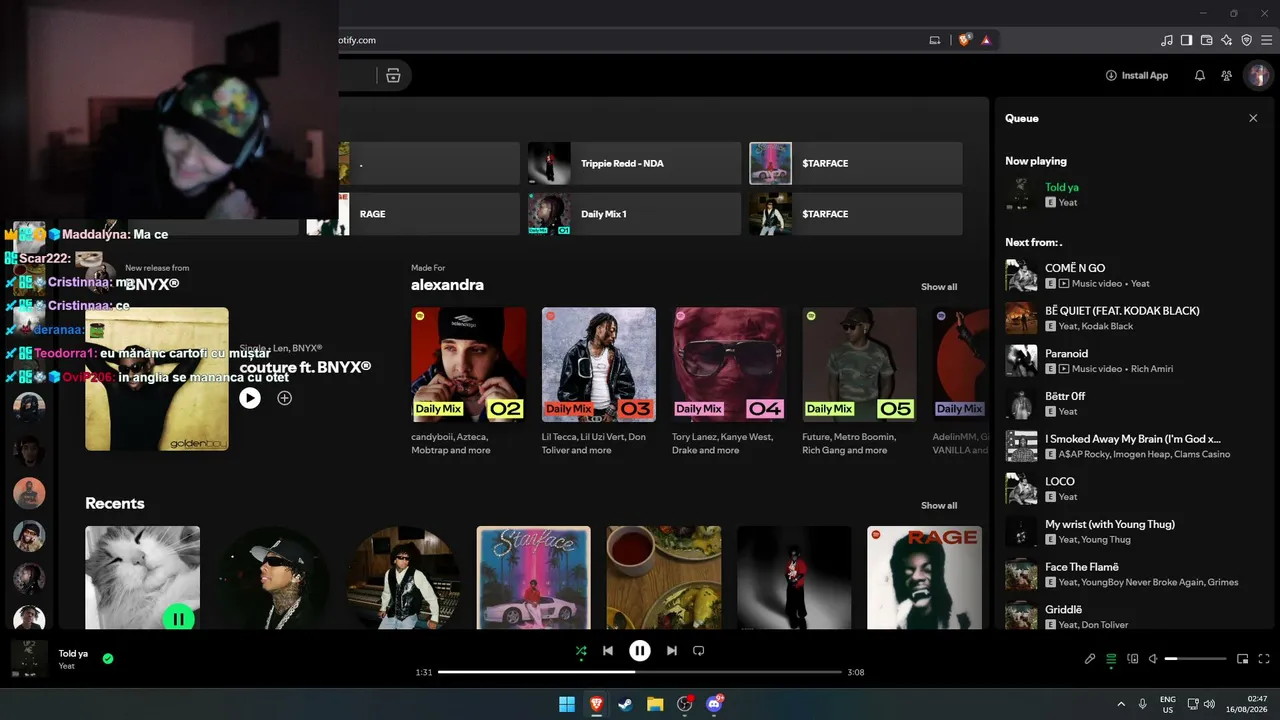Screen dimensions: 1280x720
Task: Show hidden system tray icons
Action: tap(1120, 704)
